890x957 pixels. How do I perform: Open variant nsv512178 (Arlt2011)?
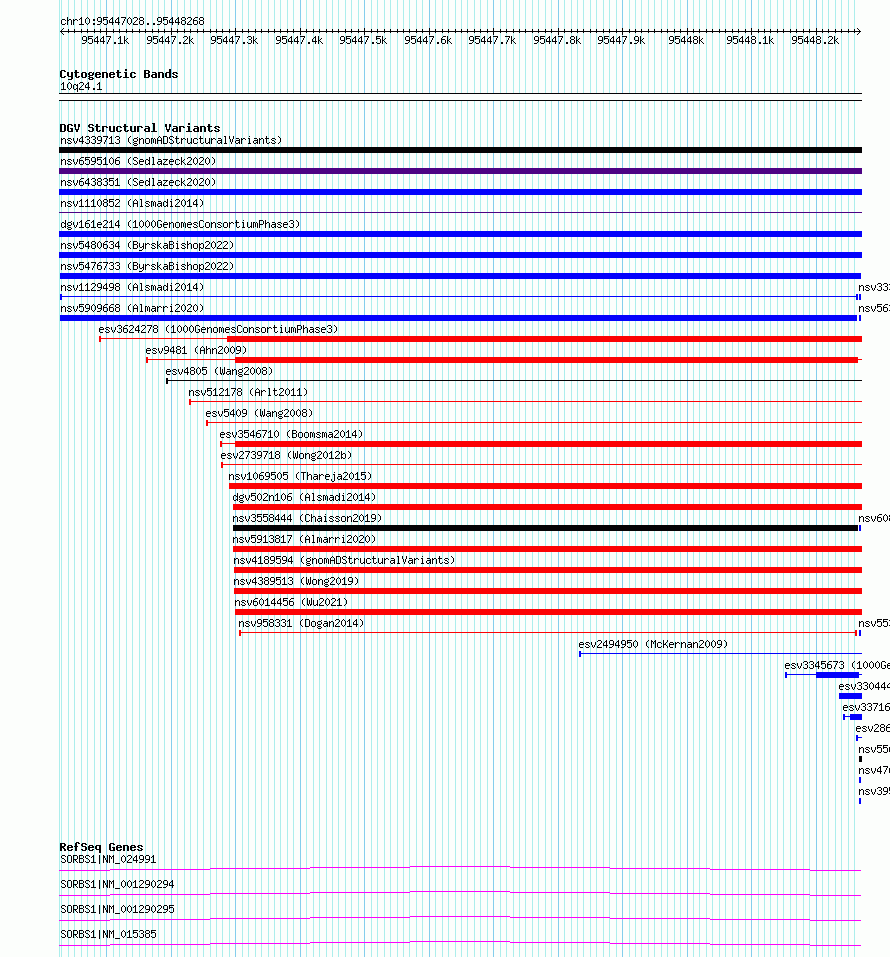click(248, 392)
